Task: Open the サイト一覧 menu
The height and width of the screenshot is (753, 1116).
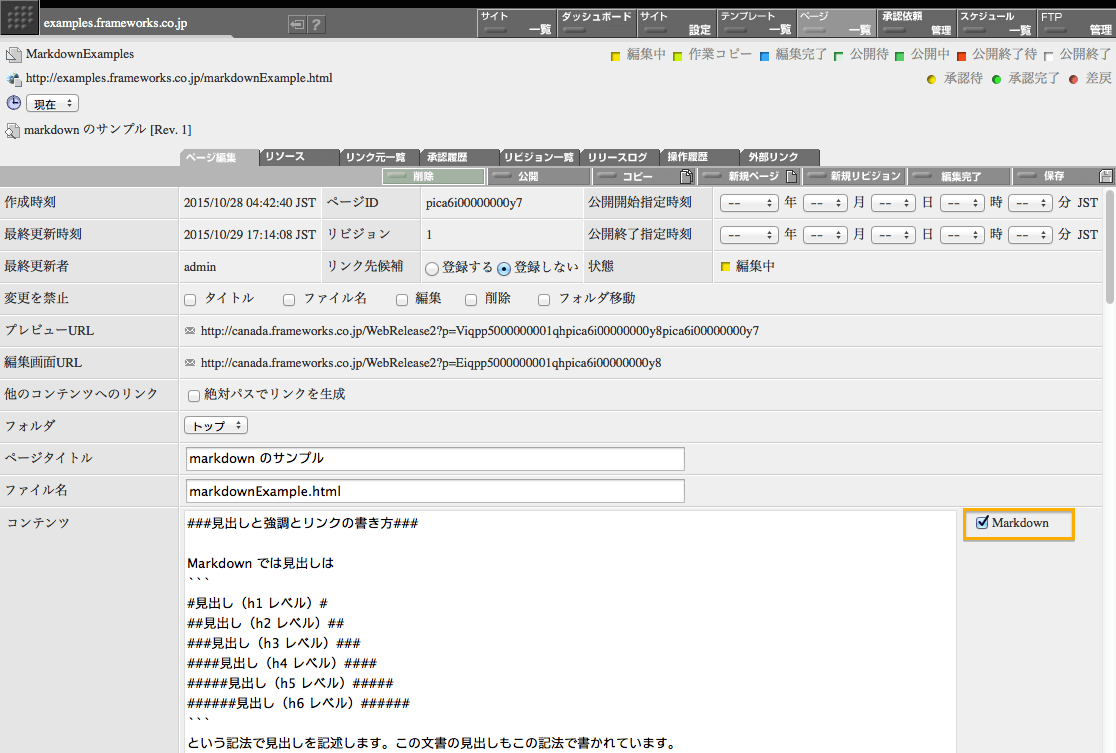Action: coord(517,23)
